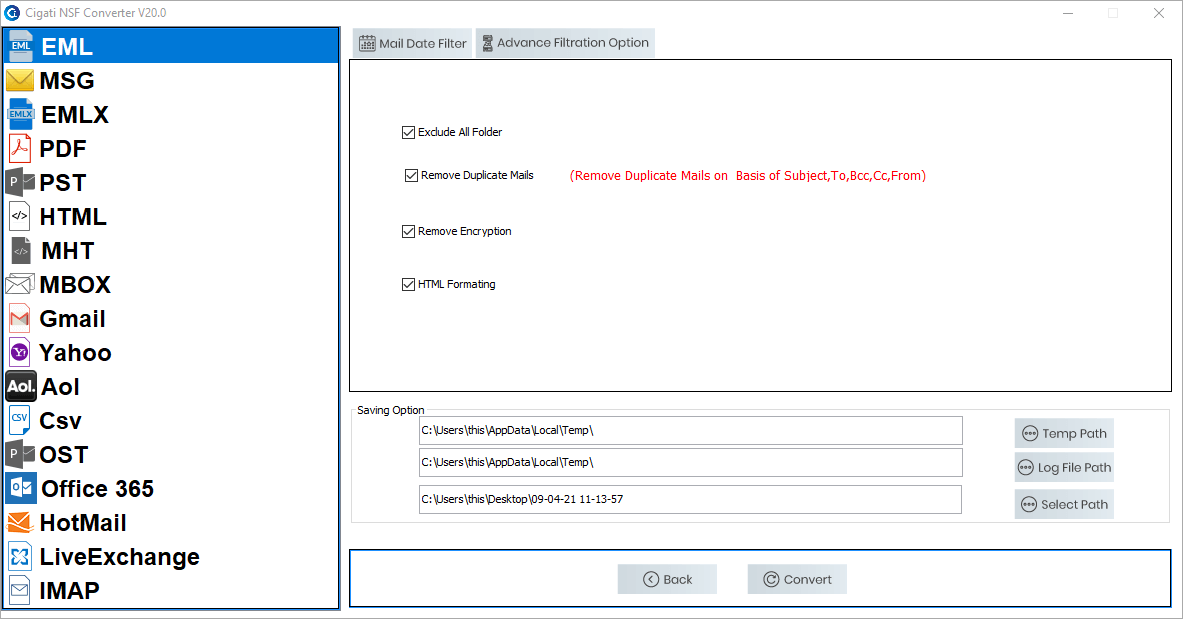This screenshot has width=1183, height=619.
Task: Select the IMAP mail icon
Action: (20, 590)
